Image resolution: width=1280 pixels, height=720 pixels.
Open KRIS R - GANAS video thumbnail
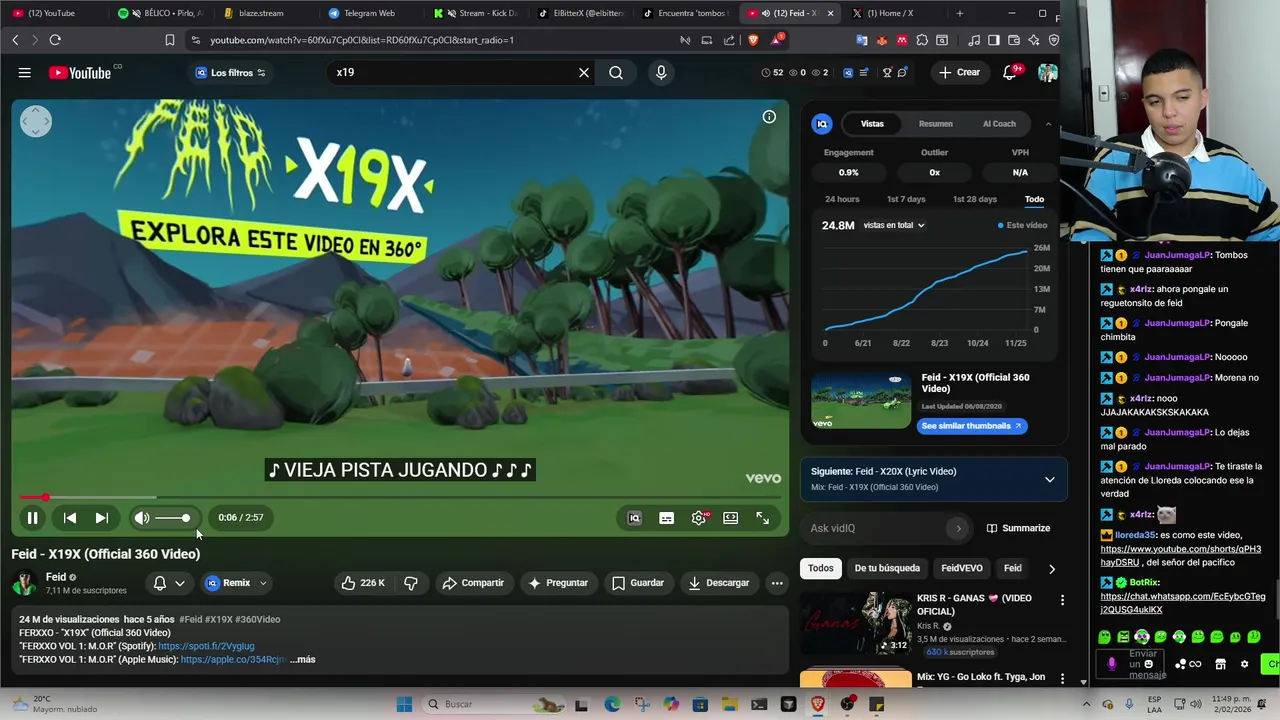click(x=856, y=623)
